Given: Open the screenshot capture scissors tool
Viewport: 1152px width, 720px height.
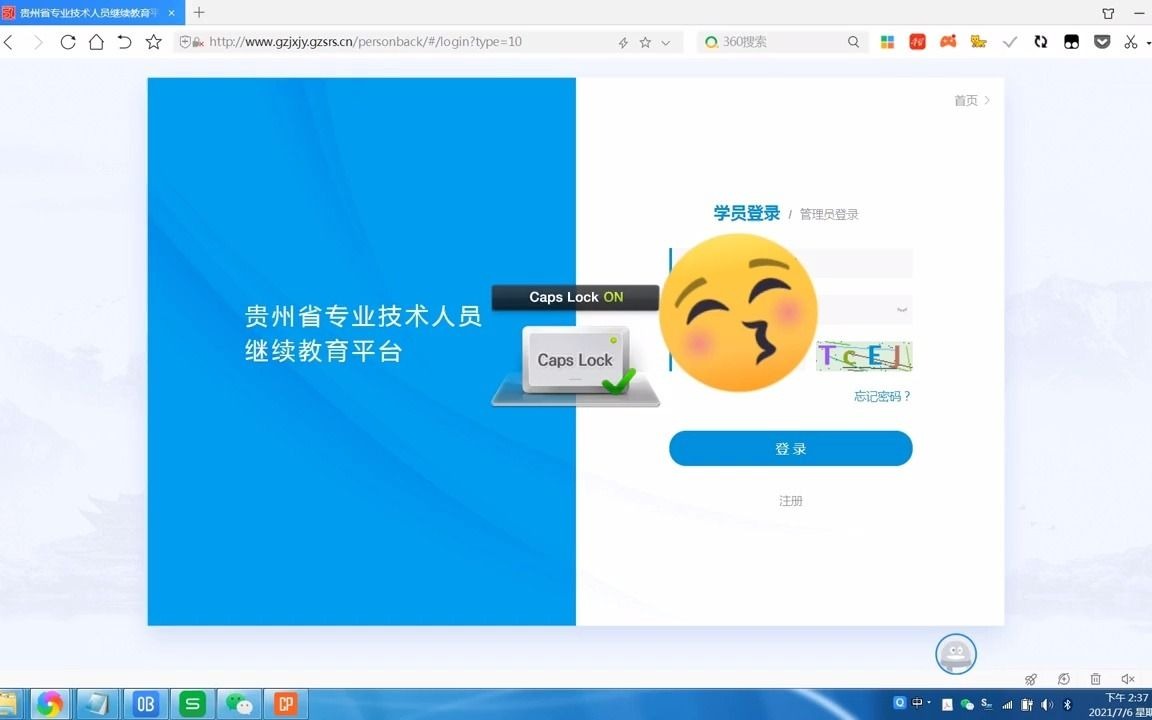Looking at the screenshot, I should pyautogui.click(x=1133, y=41).
